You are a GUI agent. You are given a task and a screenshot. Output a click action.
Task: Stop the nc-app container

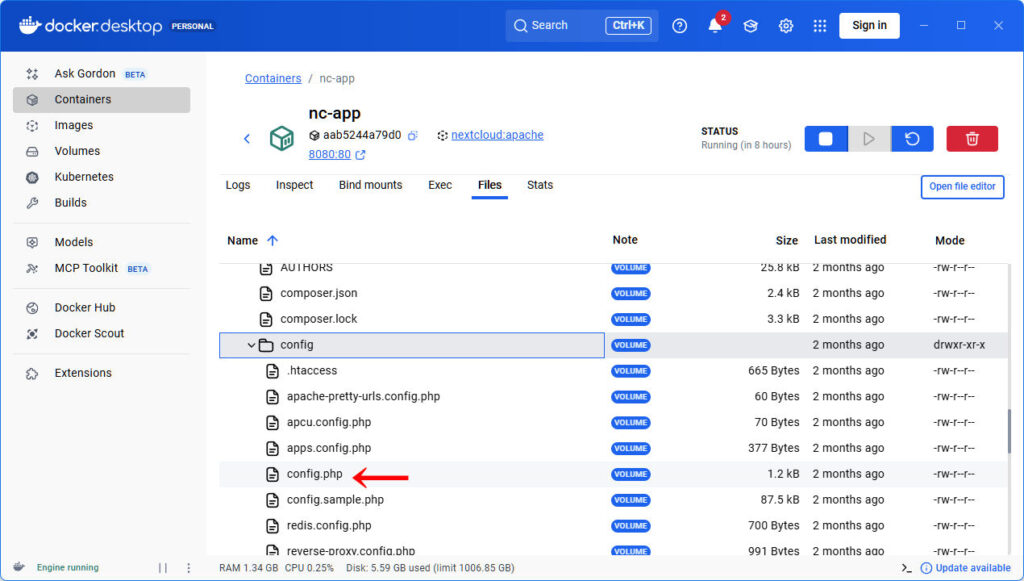coord(825,139)
